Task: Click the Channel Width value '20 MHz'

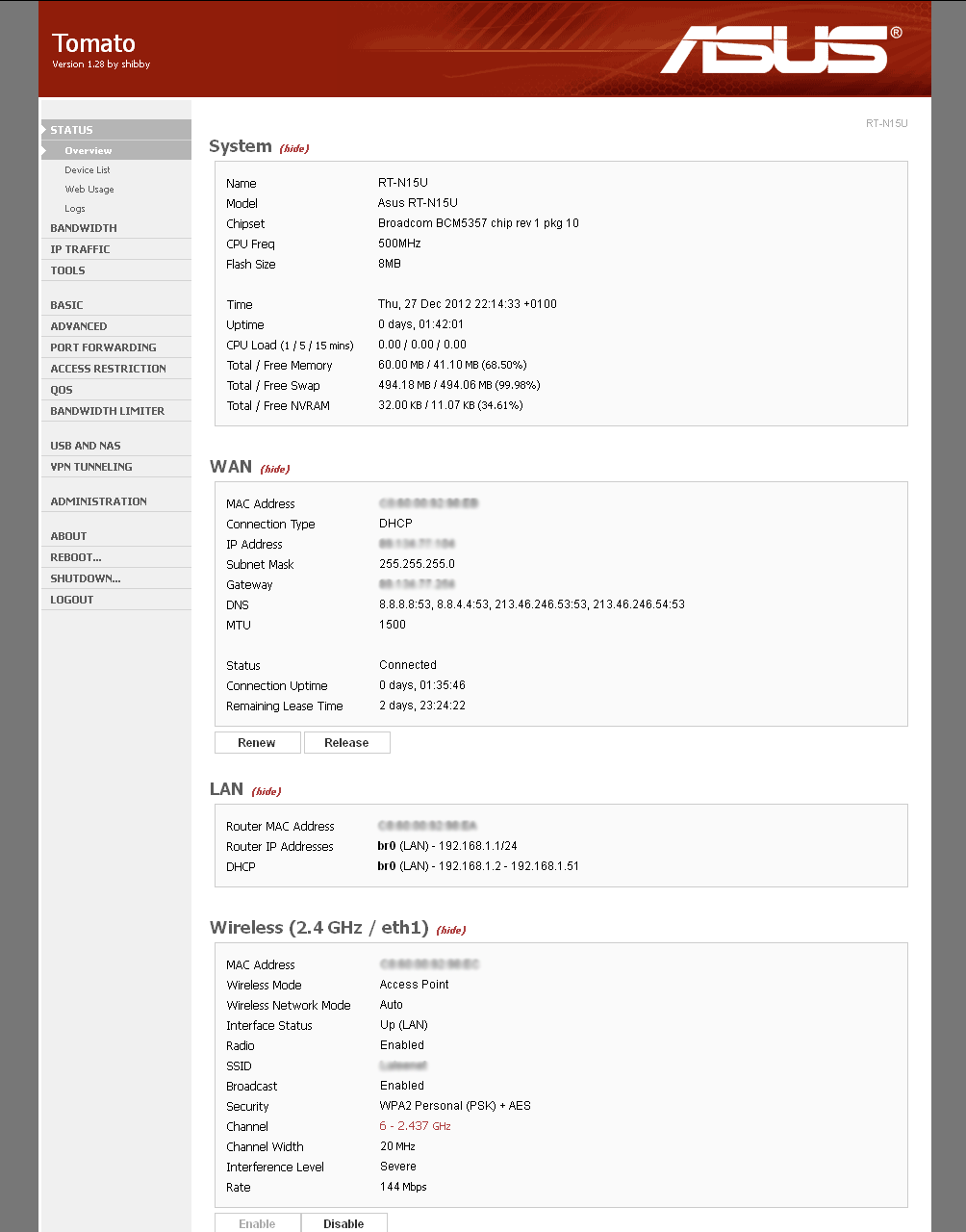Action: pos(397,1146)
